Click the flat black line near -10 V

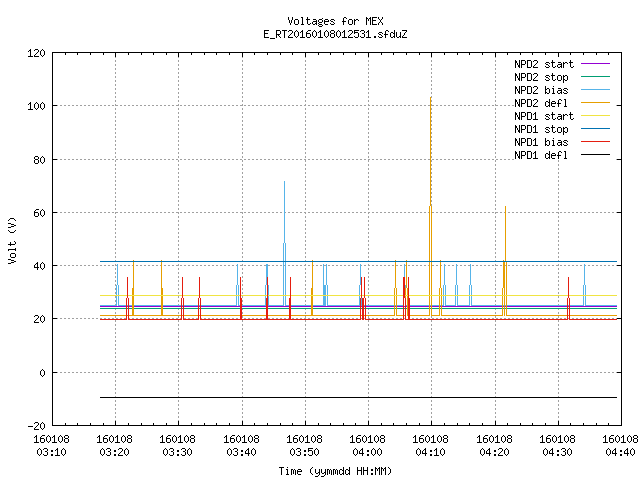[358, 397]
